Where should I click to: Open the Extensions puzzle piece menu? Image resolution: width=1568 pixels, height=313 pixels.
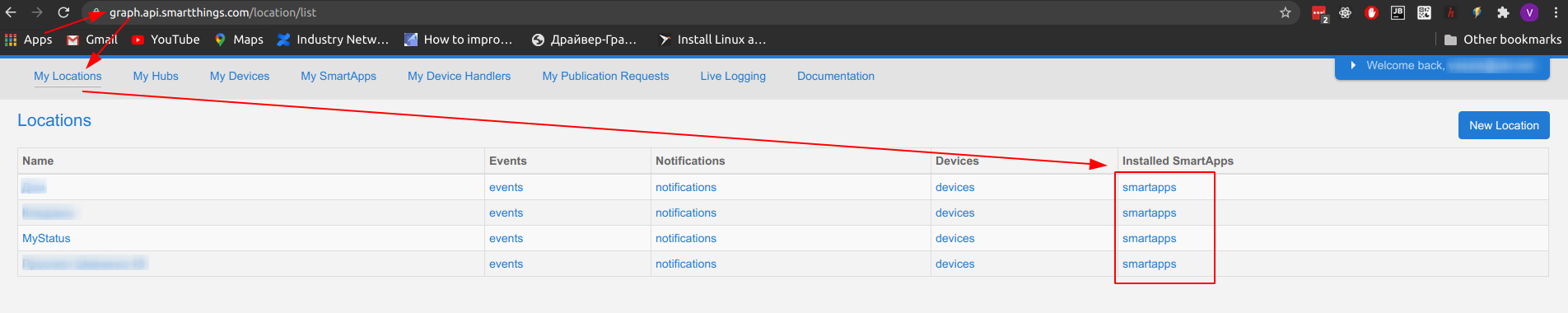1503,12
